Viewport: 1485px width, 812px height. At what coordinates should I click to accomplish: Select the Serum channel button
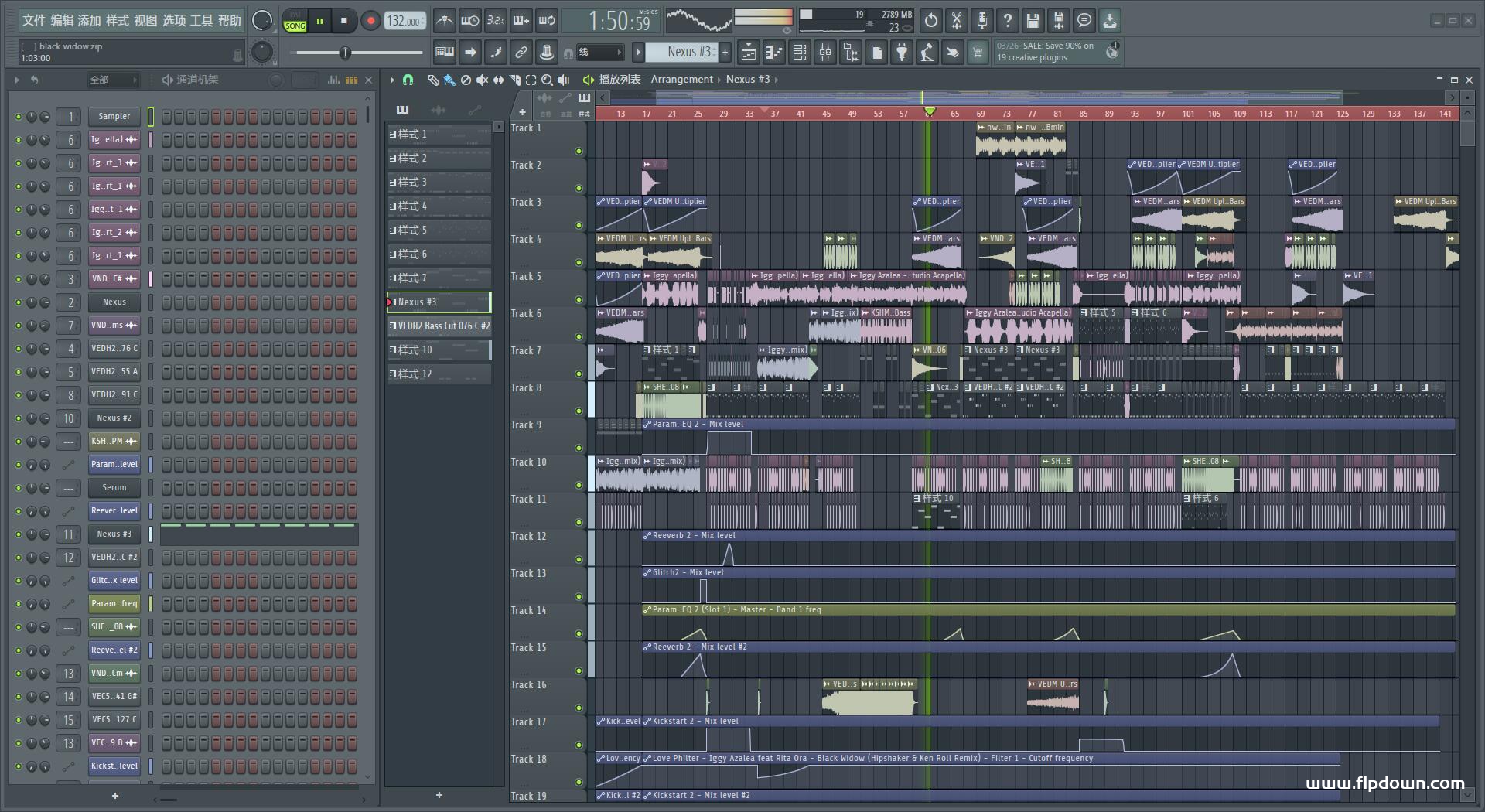click(x=114, y=488)
